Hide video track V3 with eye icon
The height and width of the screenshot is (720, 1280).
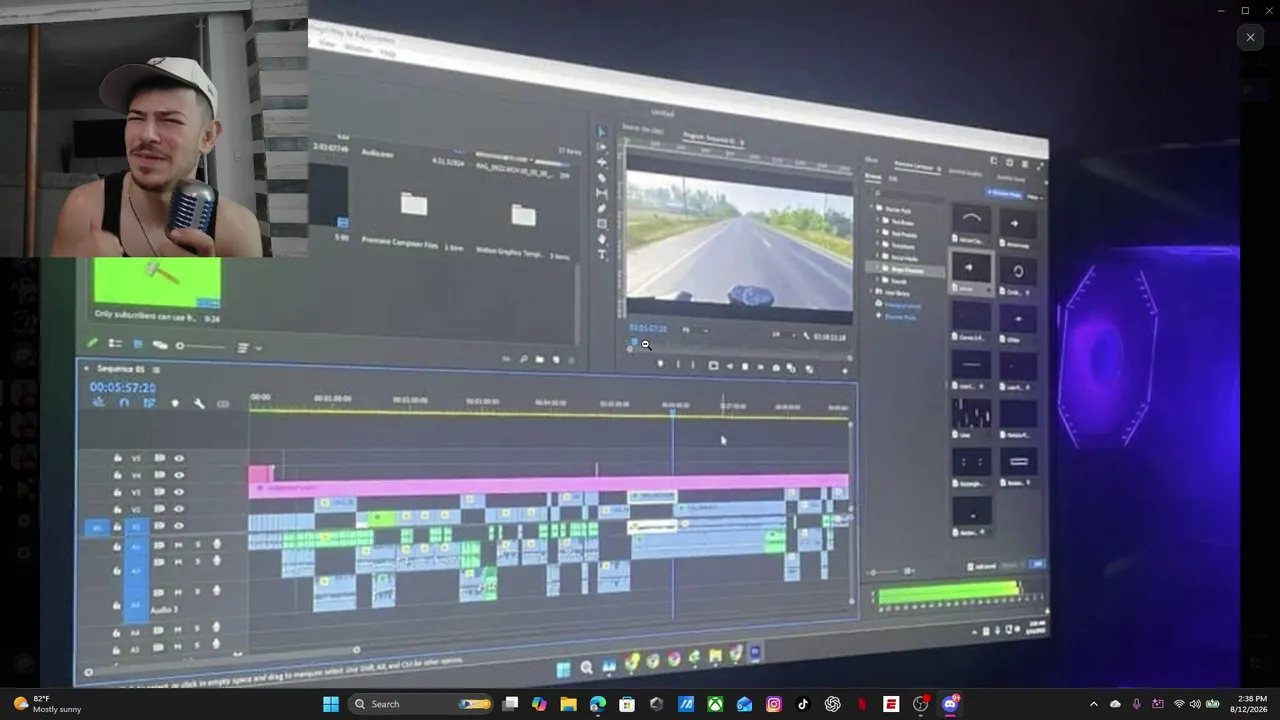(x=180, y=492)
